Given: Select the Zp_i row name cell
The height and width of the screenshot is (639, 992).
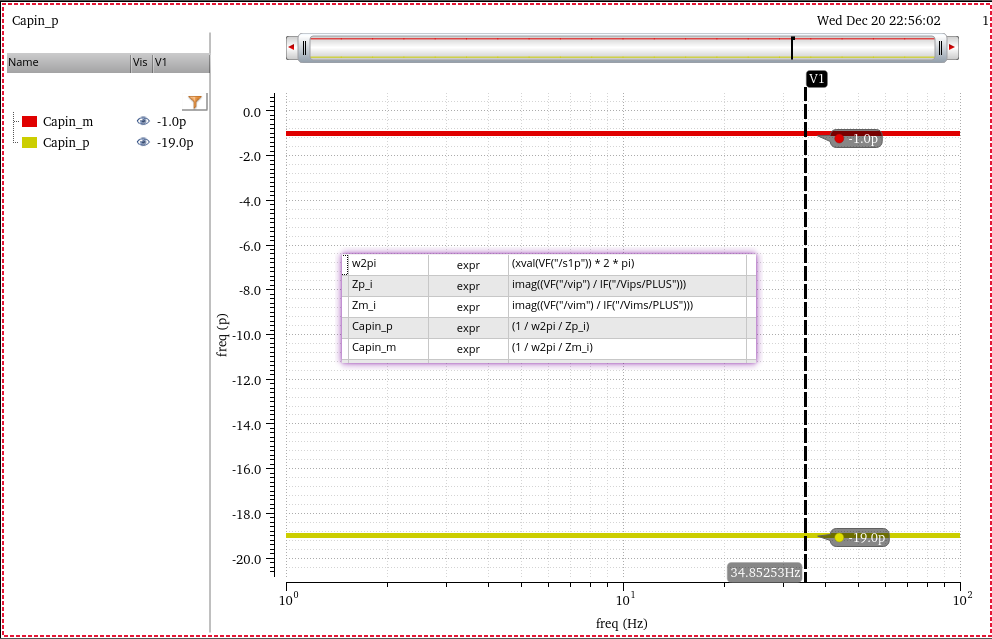Looking at the screenshot, I should pyautogui.click(x=388, y=285).
